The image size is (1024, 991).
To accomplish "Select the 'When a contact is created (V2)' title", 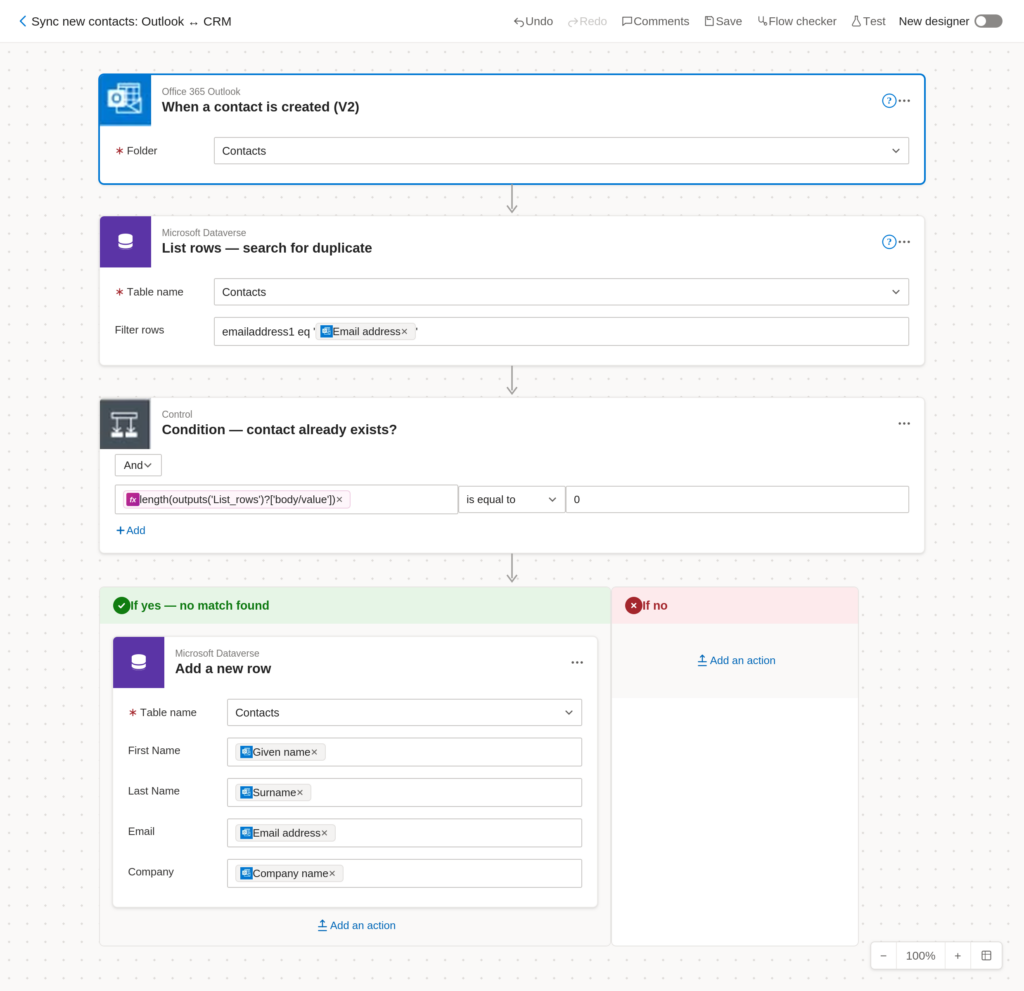I will coord(260,107).
